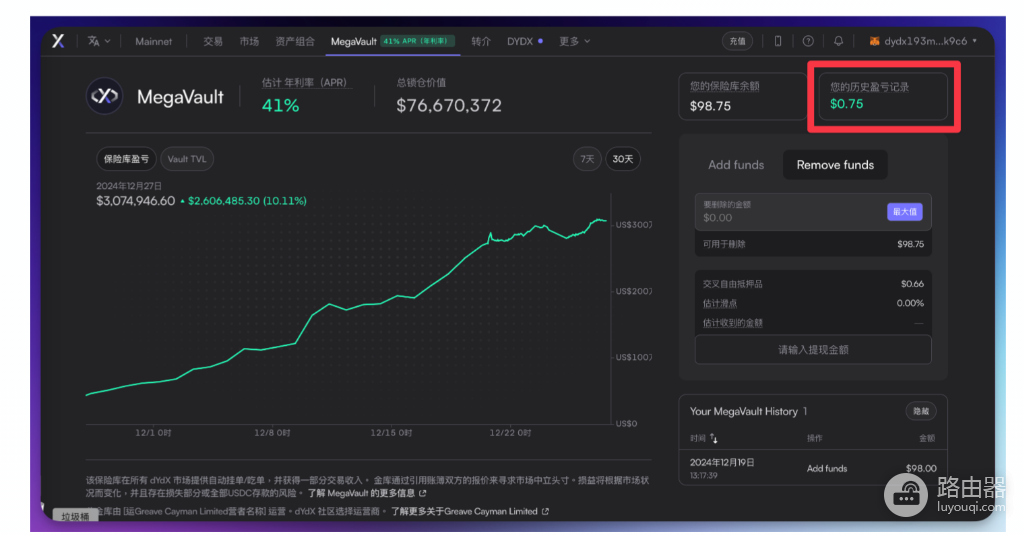Screen dimensions: 1024x535
Task: Click the total value locked $76,670,372
Action: [x=449, y=105]
